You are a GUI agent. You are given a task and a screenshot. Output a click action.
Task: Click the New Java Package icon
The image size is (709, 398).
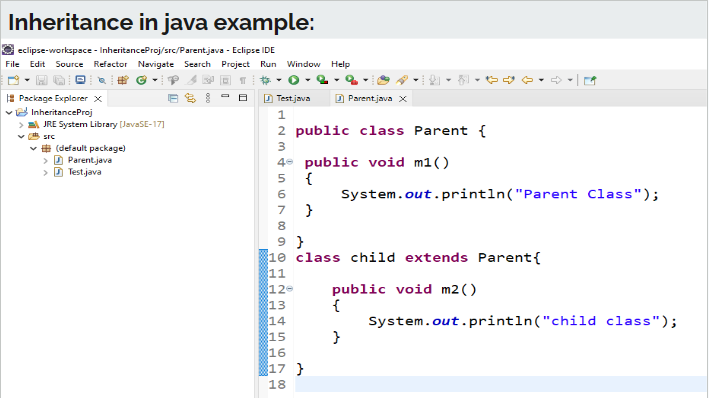123,81
